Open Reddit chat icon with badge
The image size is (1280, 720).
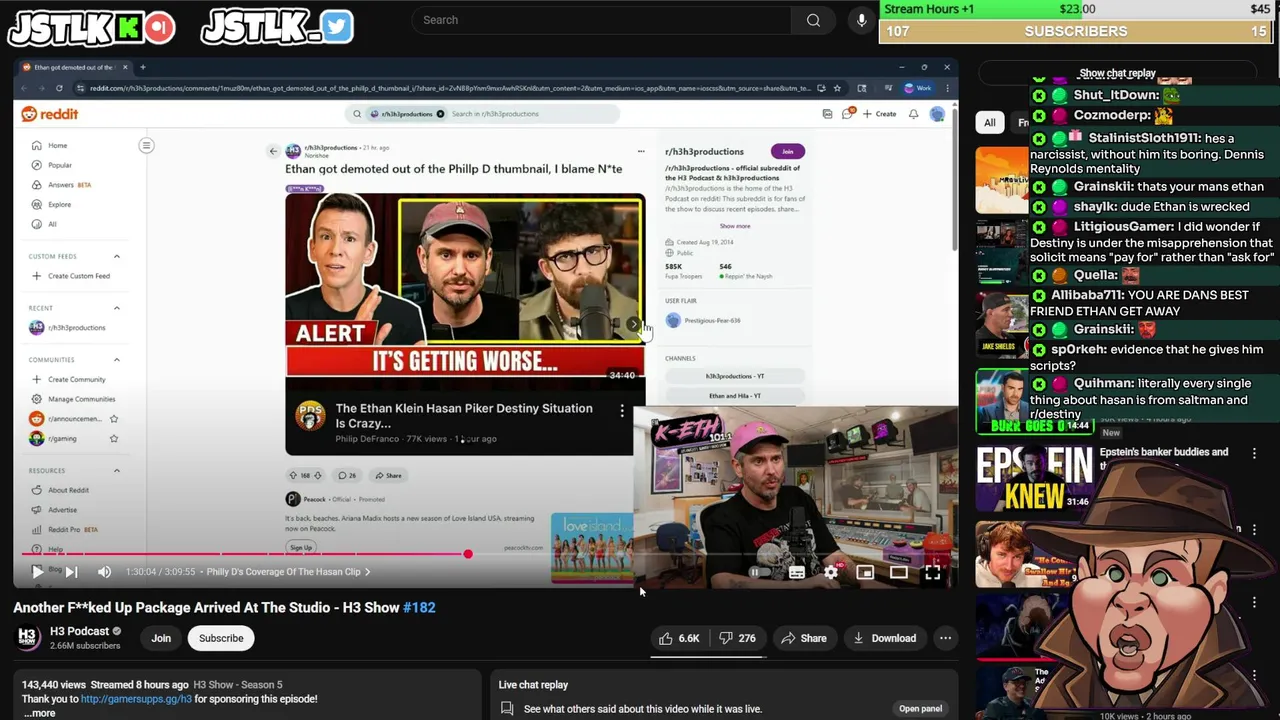pyautogui.click(x=848, y=114)
